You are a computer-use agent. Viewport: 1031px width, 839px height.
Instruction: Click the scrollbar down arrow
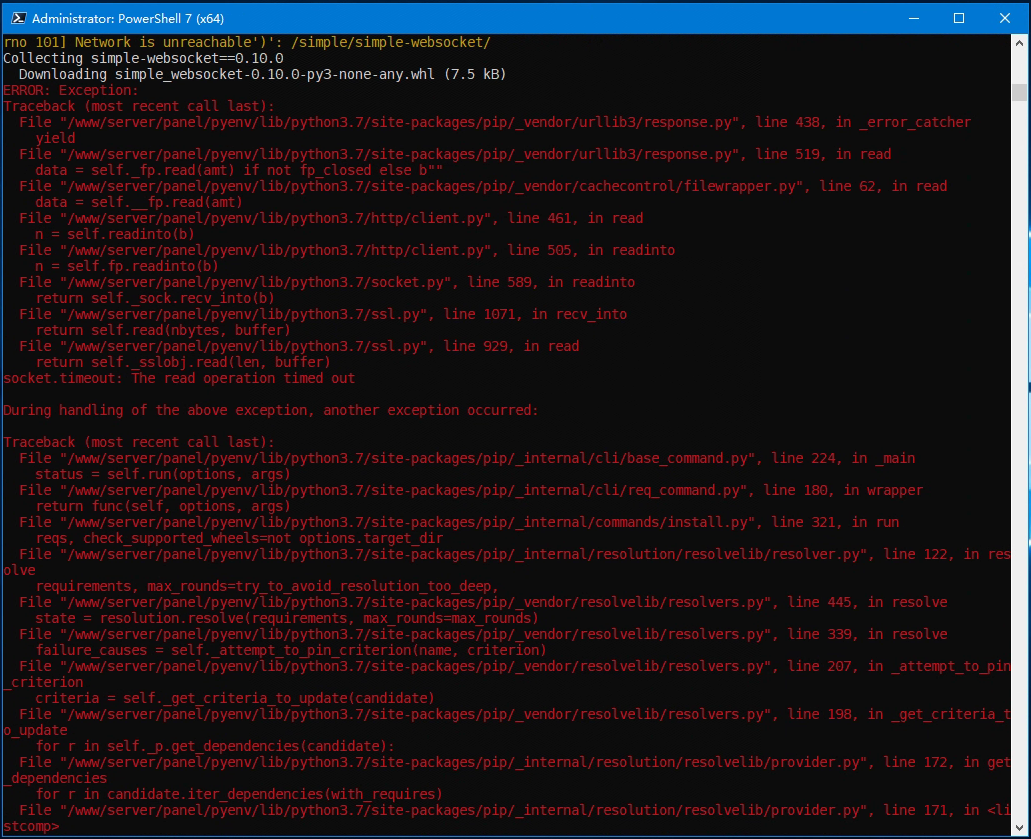coord(1019,828)
